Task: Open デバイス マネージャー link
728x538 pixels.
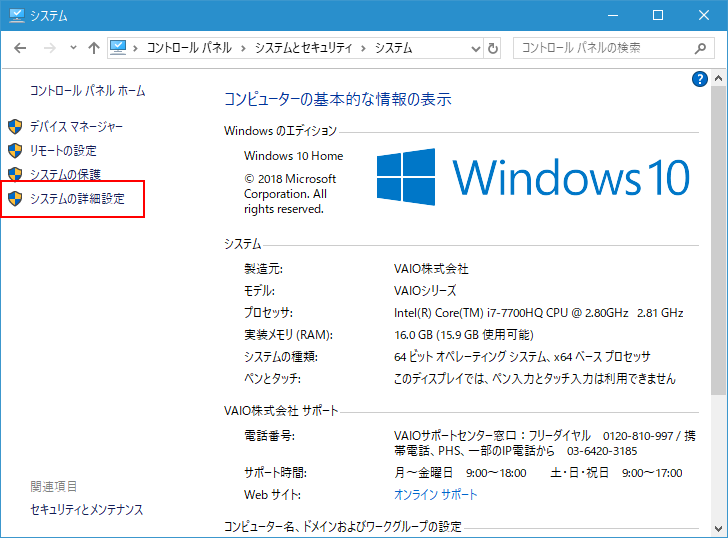Action: click(x=77, y=126)
